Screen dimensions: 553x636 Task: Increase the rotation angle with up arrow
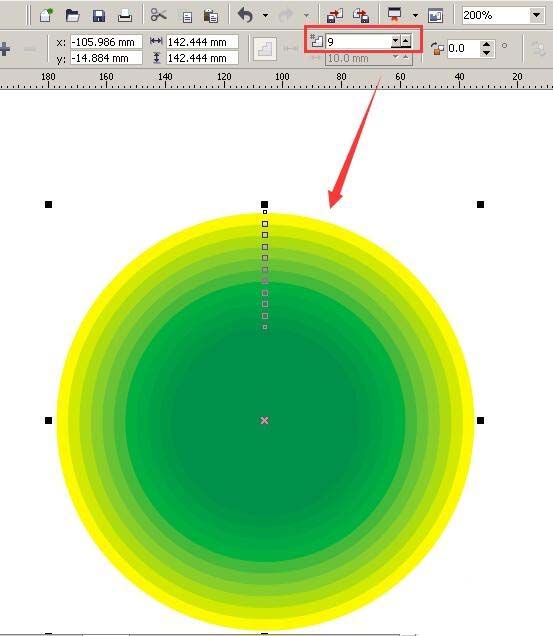coord(487,44)
